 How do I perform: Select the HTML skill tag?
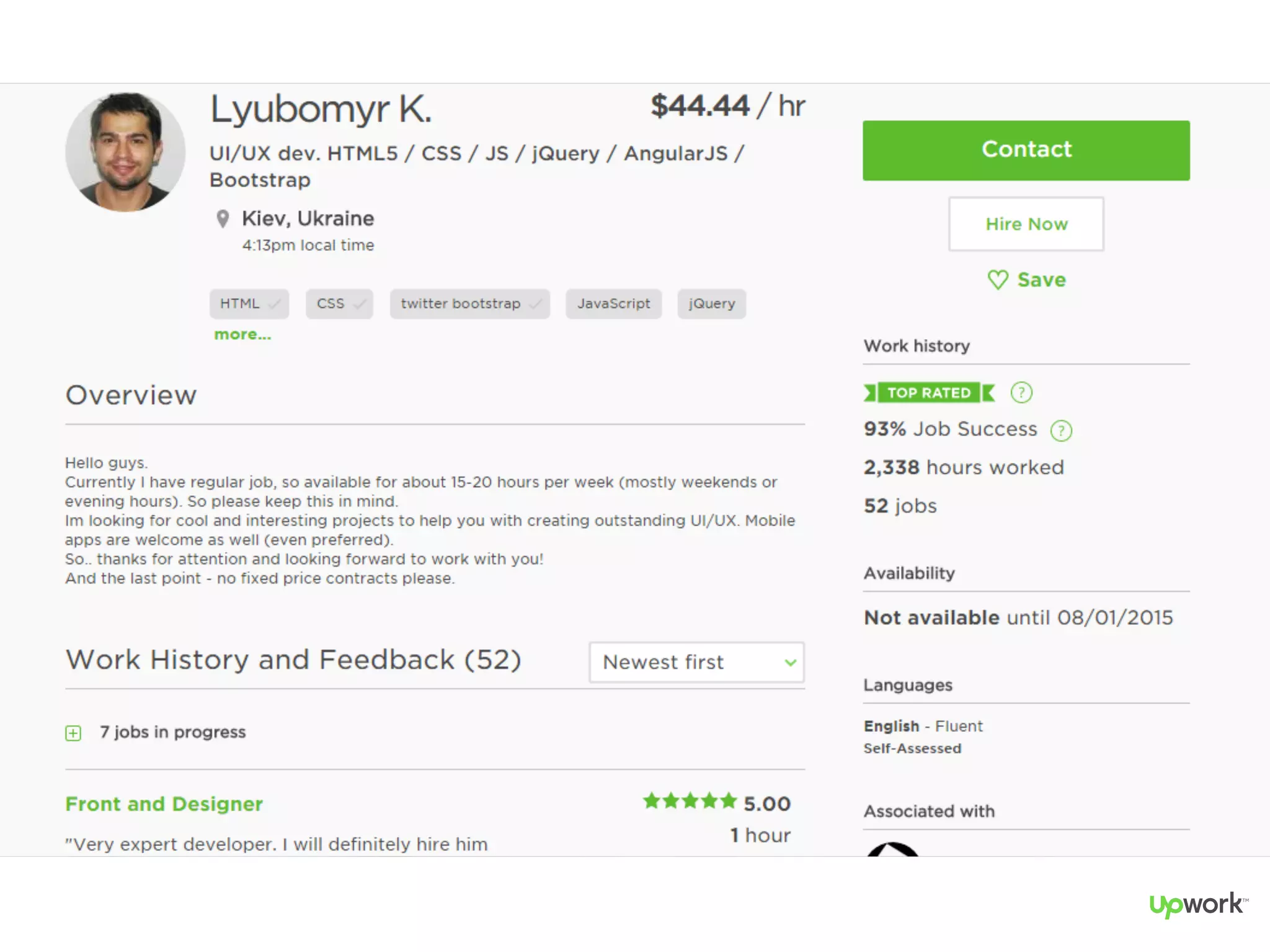(249, 304)
